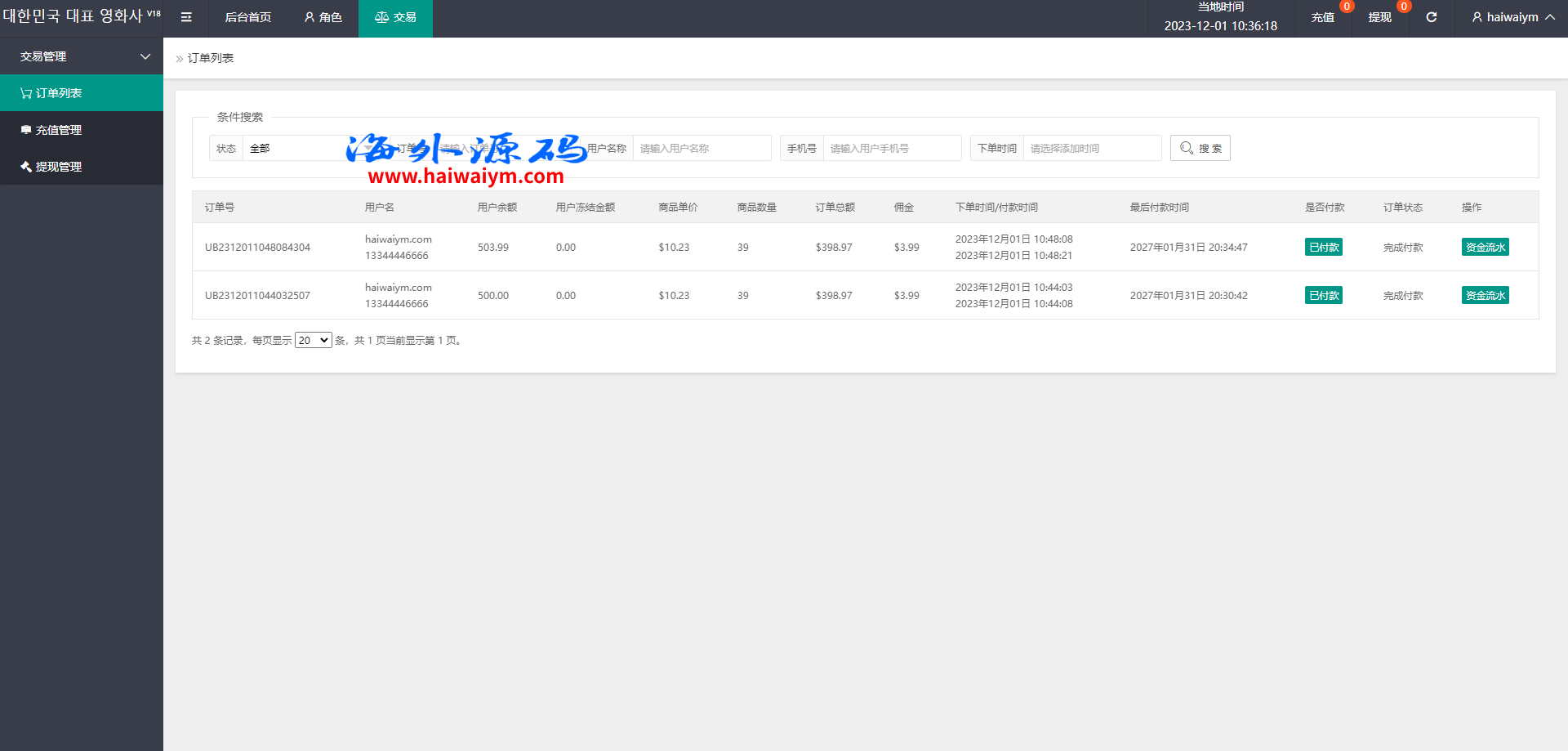This screenshot has width=1568, height=751.
Task: Open 资金流水 for order UB2312011048084304
Action: tap(1485, 248)
